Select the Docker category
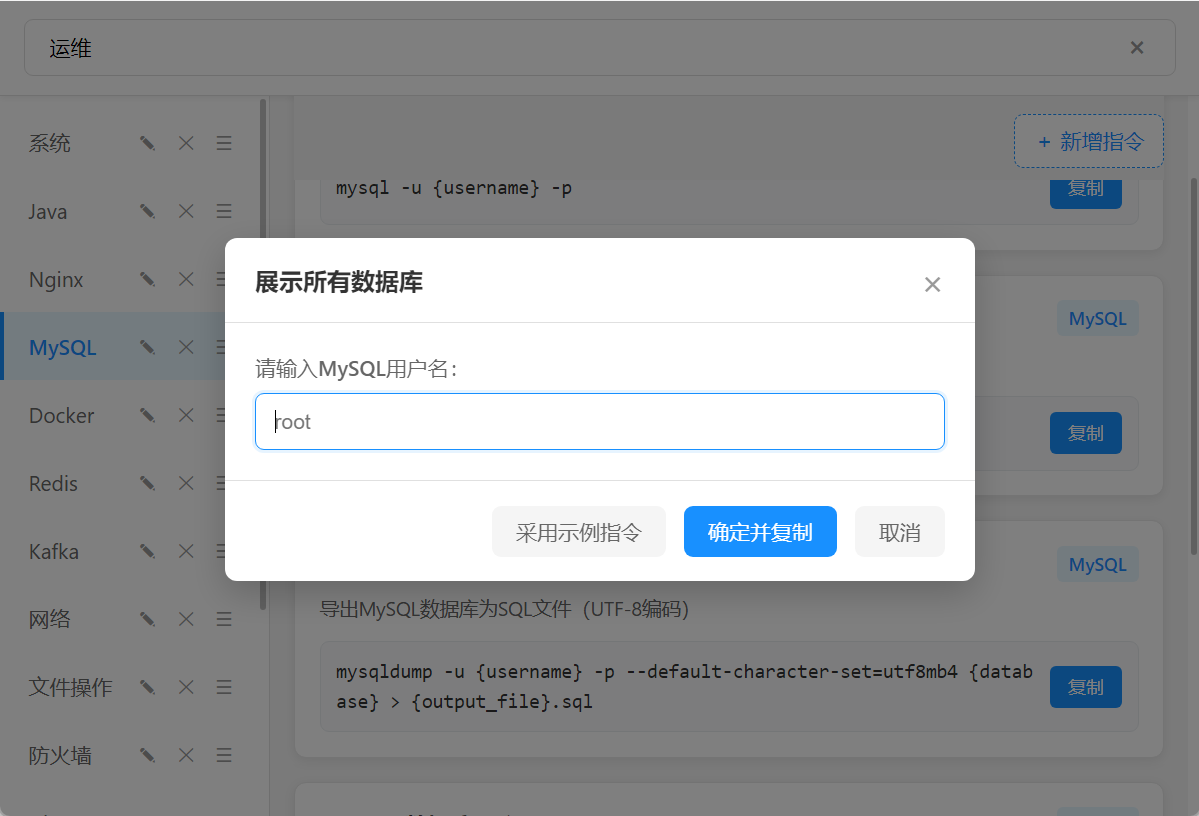Screen dimensions: 1199x816 [61, 415]
